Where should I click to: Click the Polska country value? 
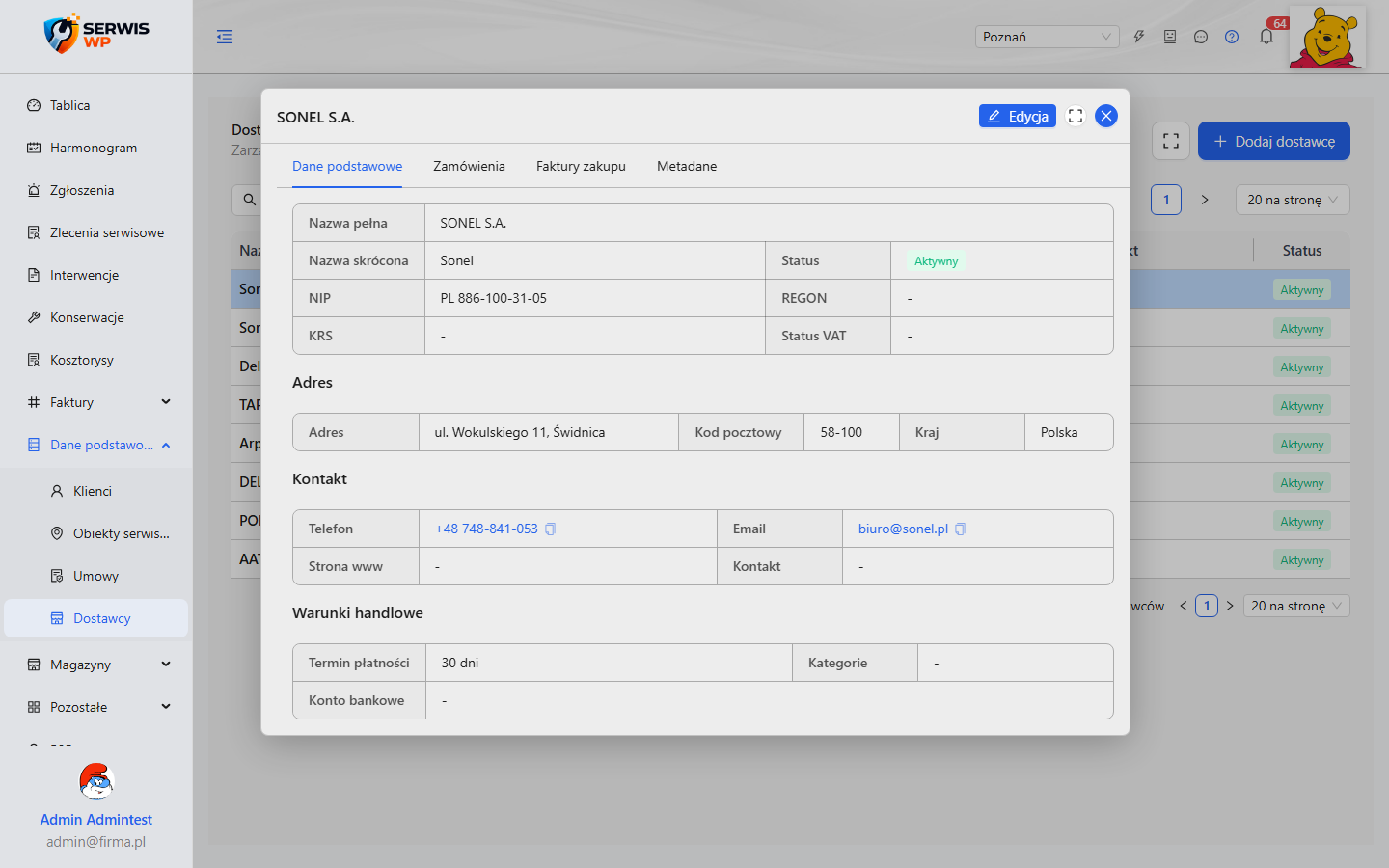tap(1059, 432)
